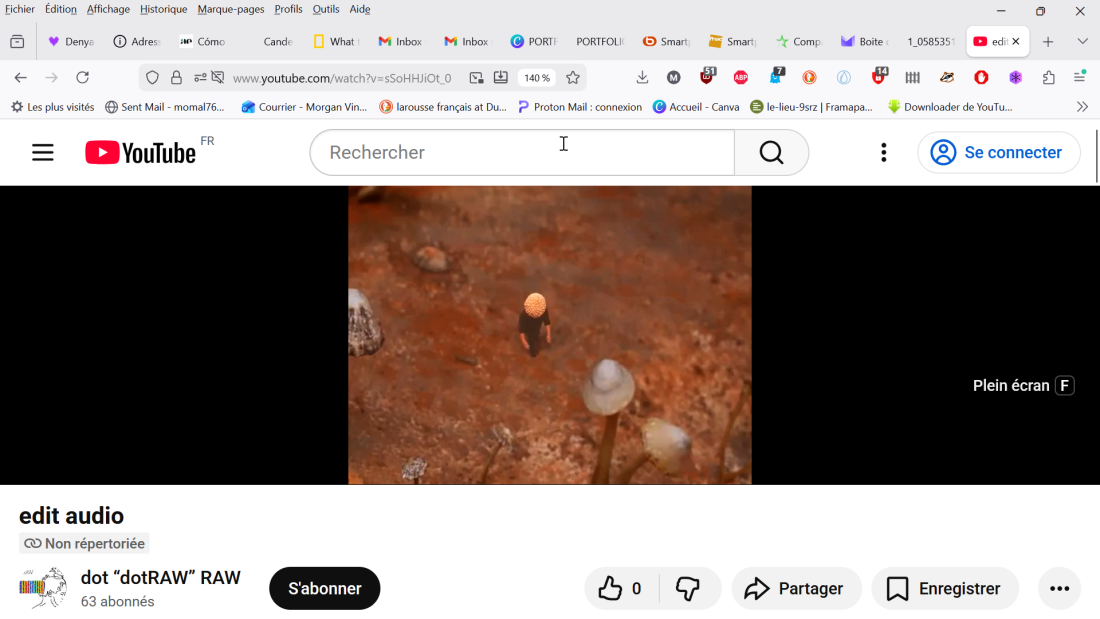This screenshot has height=619, width=1100.
Task: Close the active YouTube edit tab
Action: click(x=1016, y=41)
